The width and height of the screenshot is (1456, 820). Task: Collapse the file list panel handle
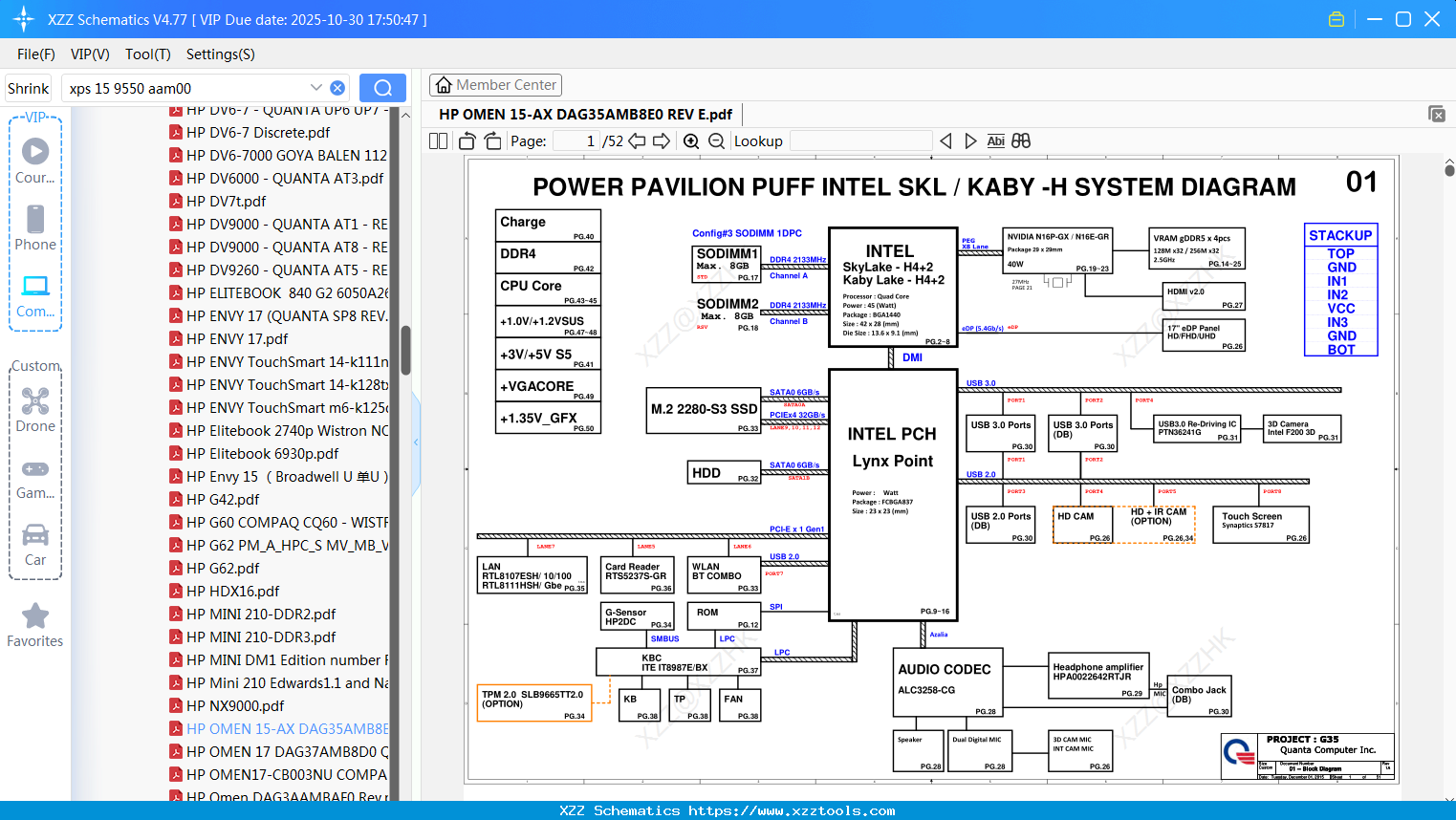(x=416, y=442)
